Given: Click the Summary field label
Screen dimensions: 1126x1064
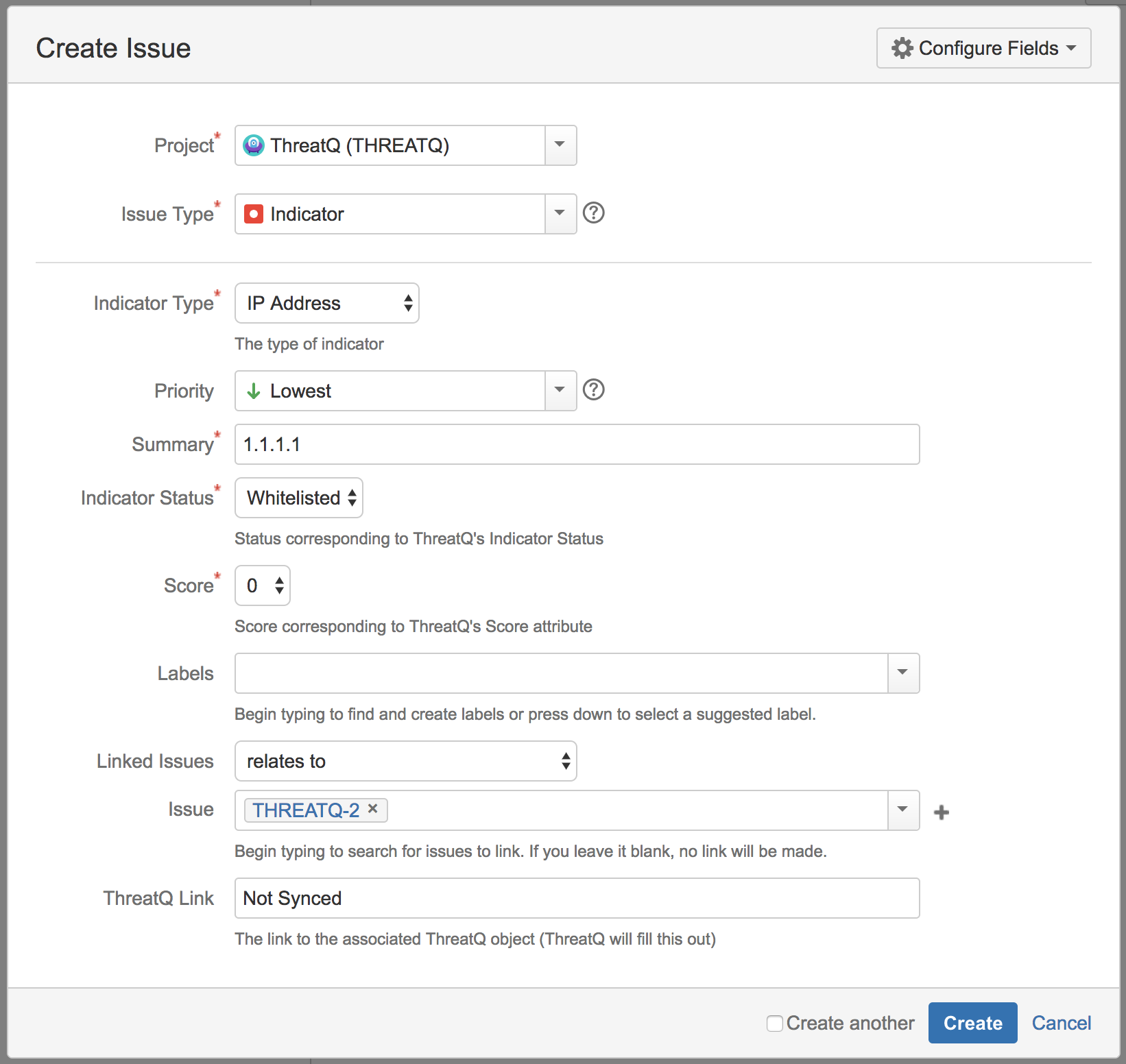Looking at the screenshot, I should (173, 444).
